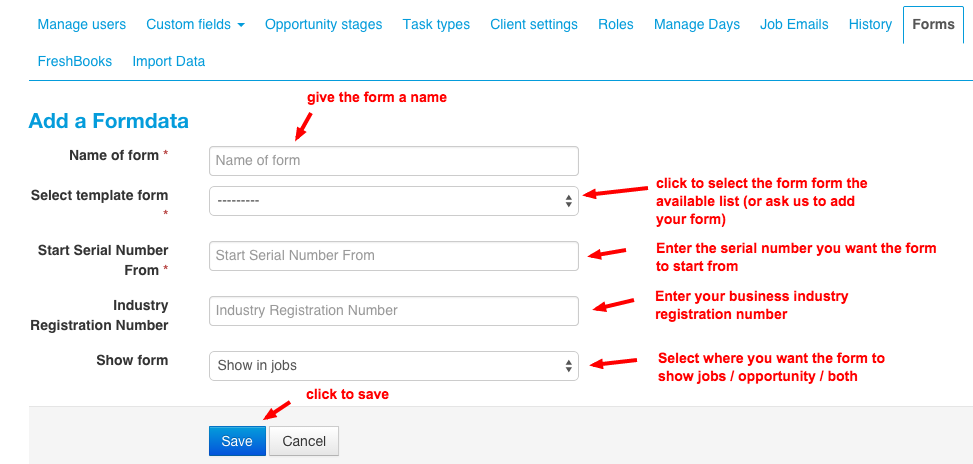Open the Select template form dropdown
Screen dimensions: 973x464
(394, 201)
